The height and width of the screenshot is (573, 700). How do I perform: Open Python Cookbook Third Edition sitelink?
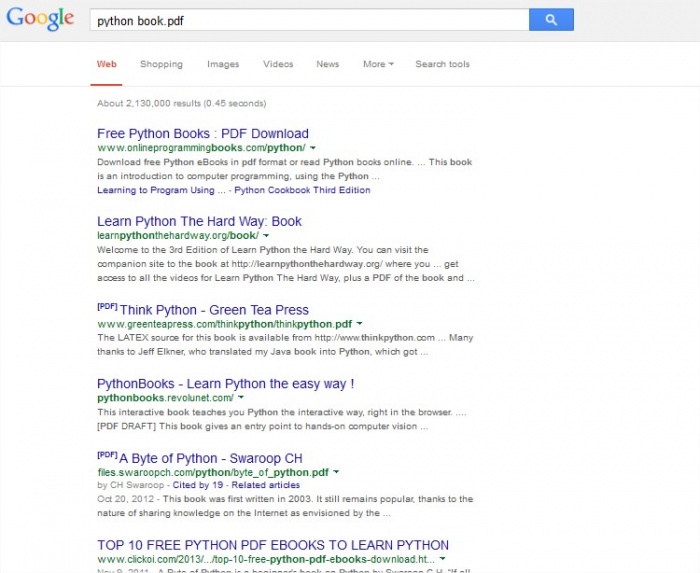[x=302, y=190]
